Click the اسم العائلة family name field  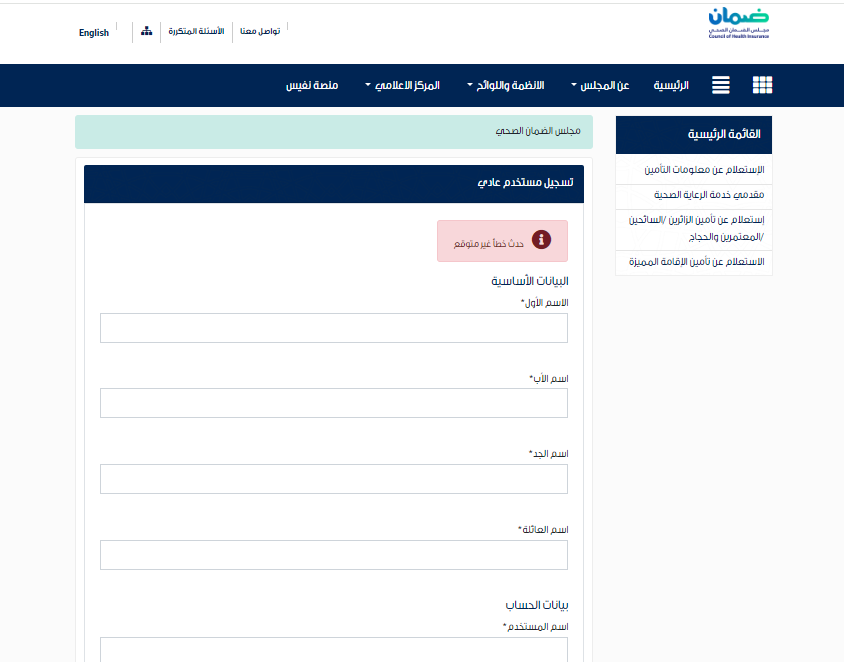pos(334,555)
